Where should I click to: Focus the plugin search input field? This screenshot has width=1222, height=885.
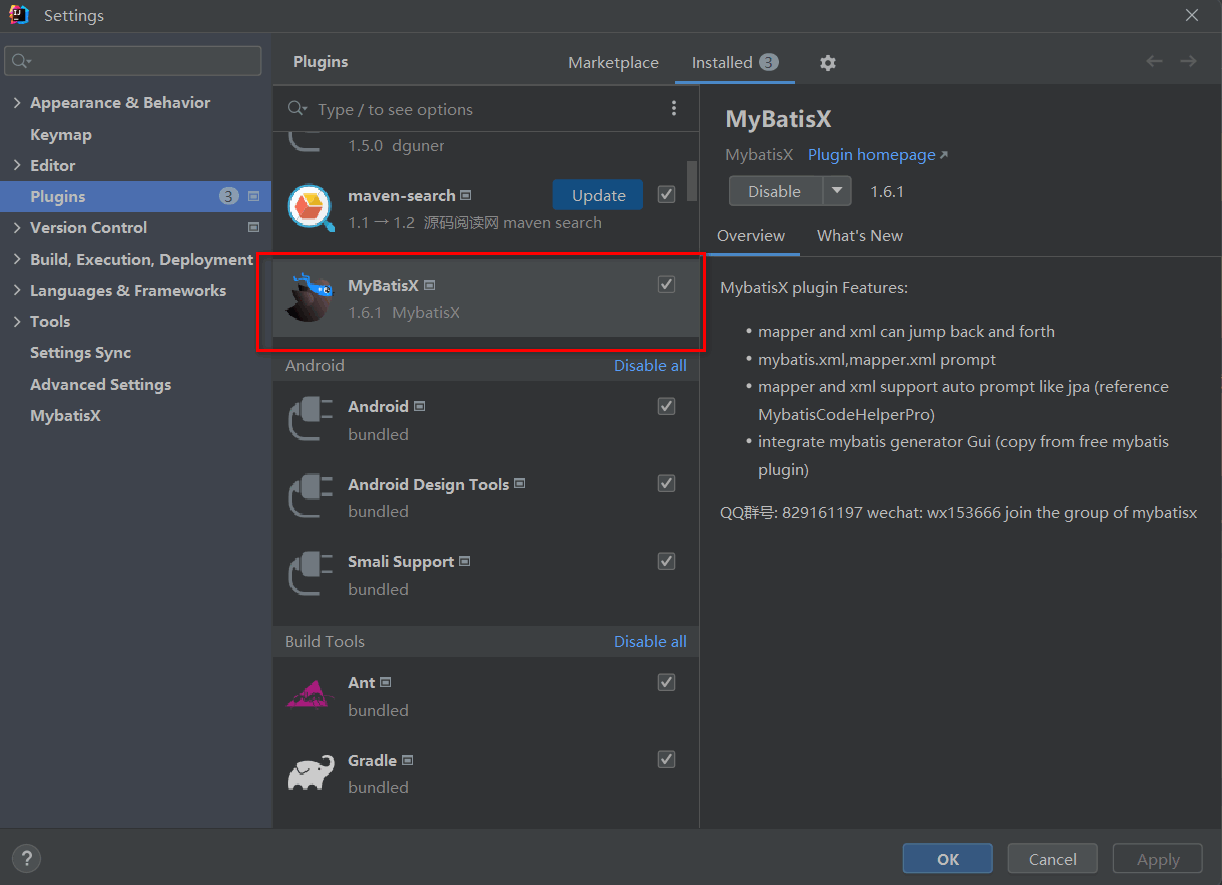487,109
